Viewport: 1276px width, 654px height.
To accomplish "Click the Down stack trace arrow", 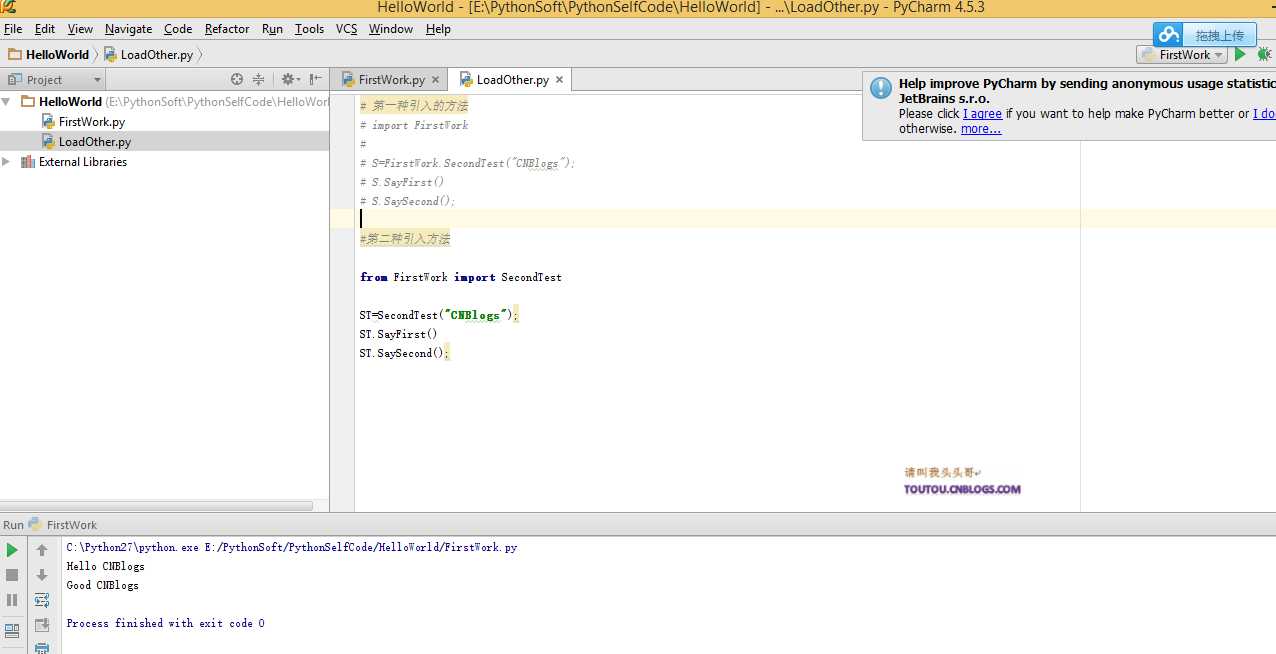I will (42, 575).
